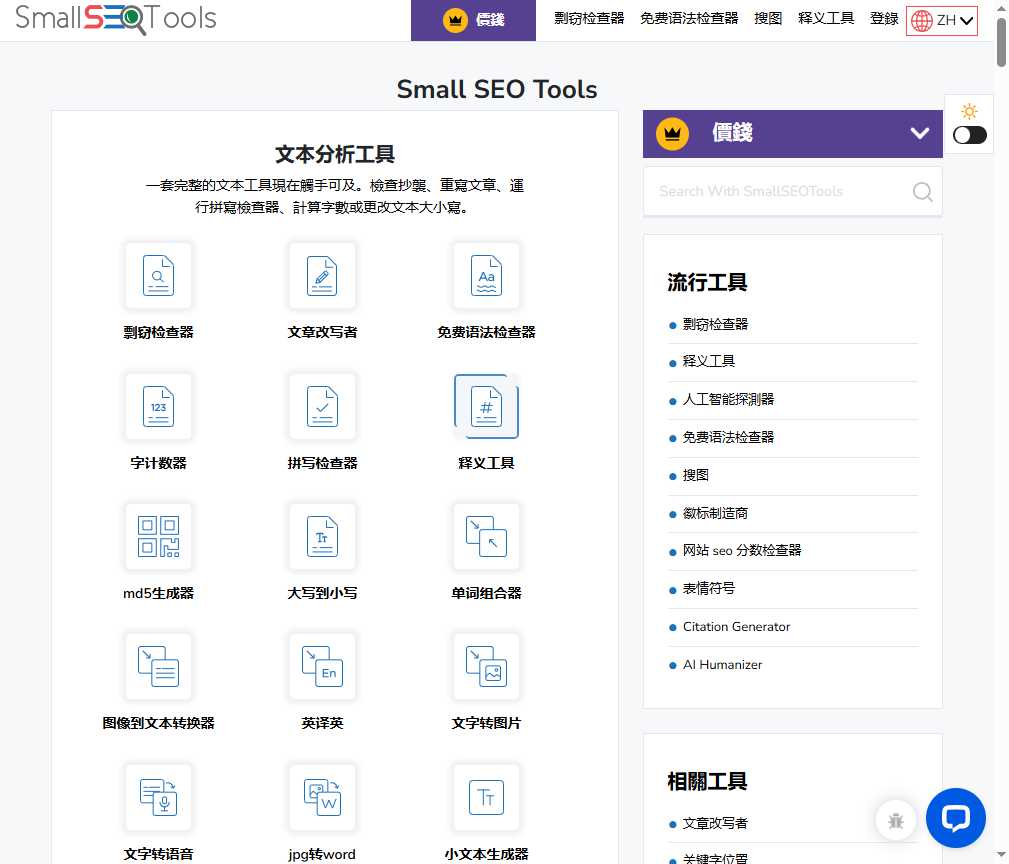Expand the ZH language selector
Screen dimensions: 1009x864
tap(941, 19)
